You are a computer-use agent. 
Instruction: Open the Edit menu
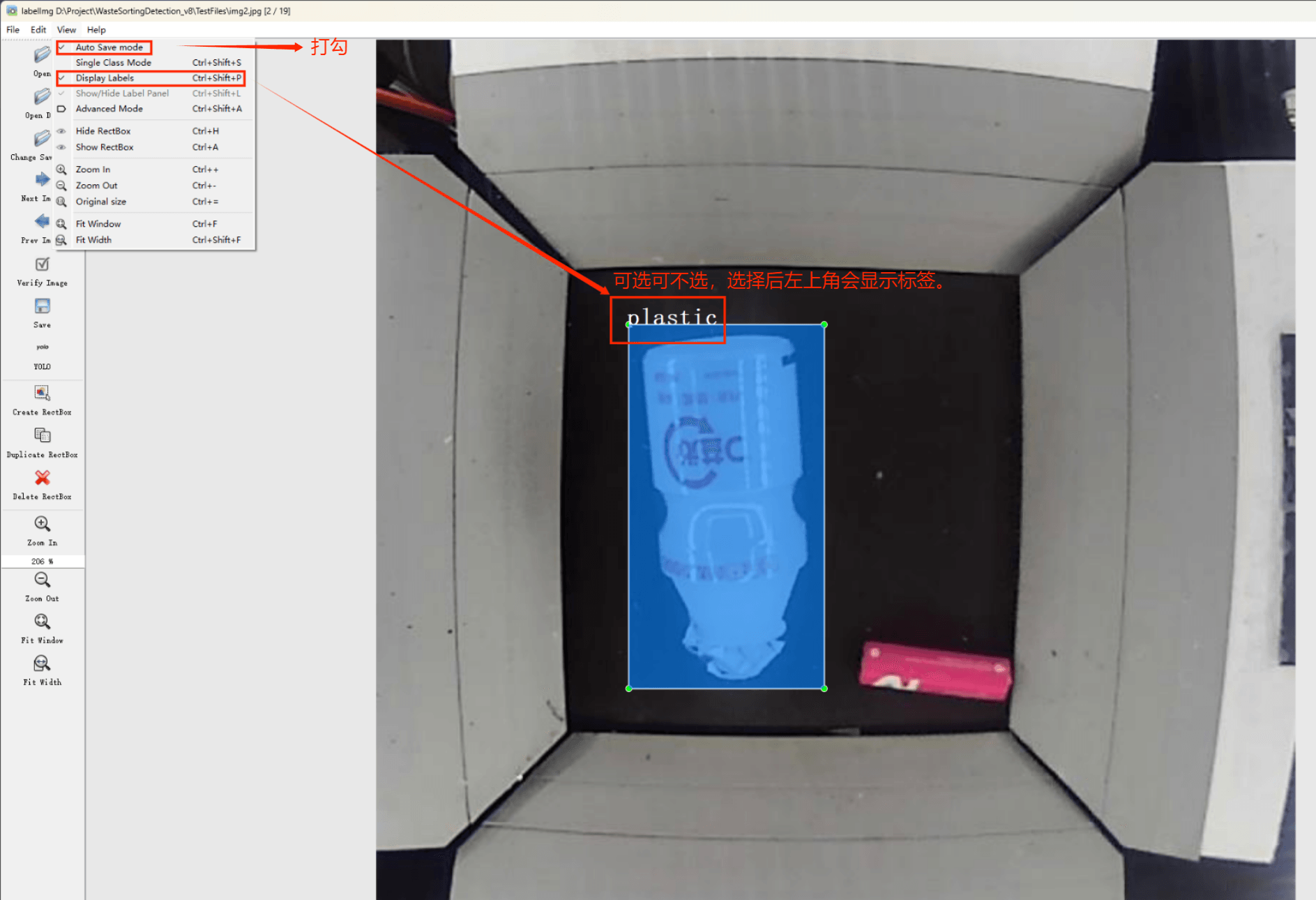[x=38, y=30]
